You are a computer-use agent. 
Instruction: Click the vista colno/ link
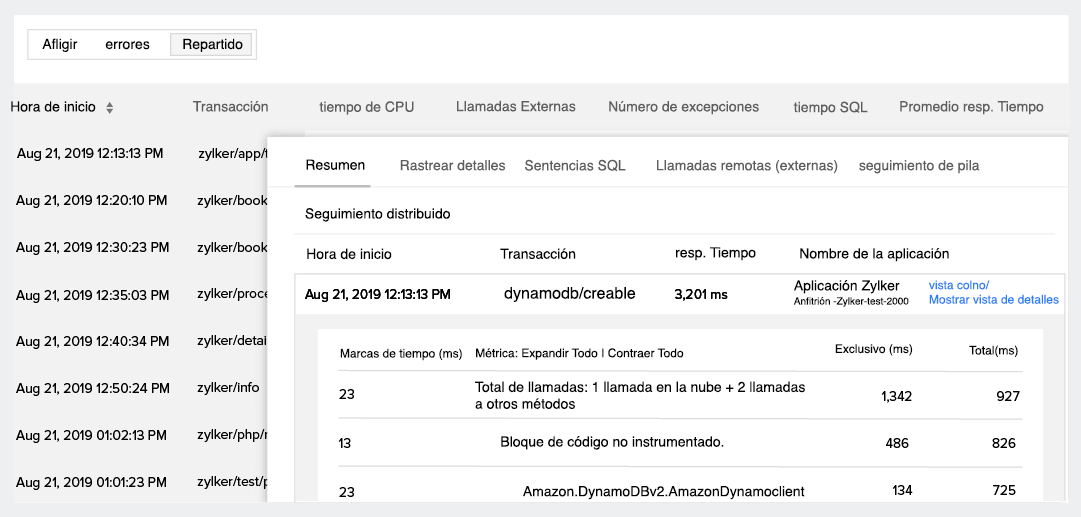tap(959, 285)
